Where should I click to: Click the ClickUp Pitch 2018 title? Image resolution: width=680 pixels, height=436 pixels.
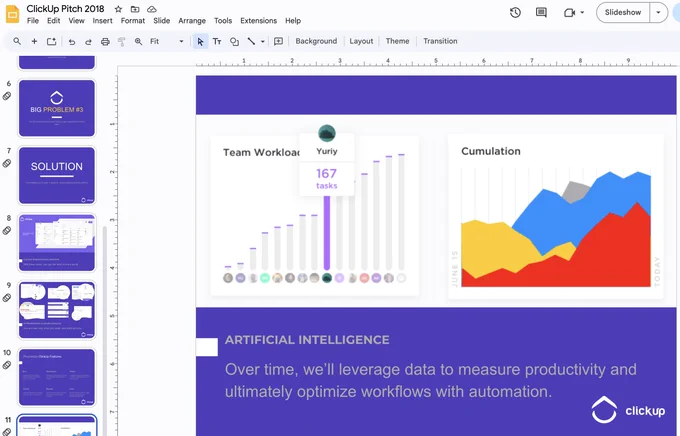point(65,9)
